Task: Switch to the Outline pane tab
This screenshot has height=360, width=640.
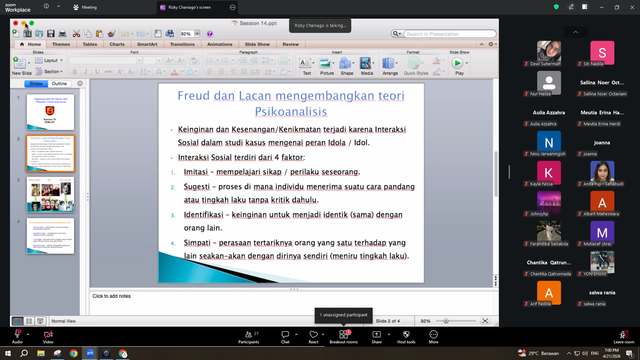Action: [x=59, y=84]
